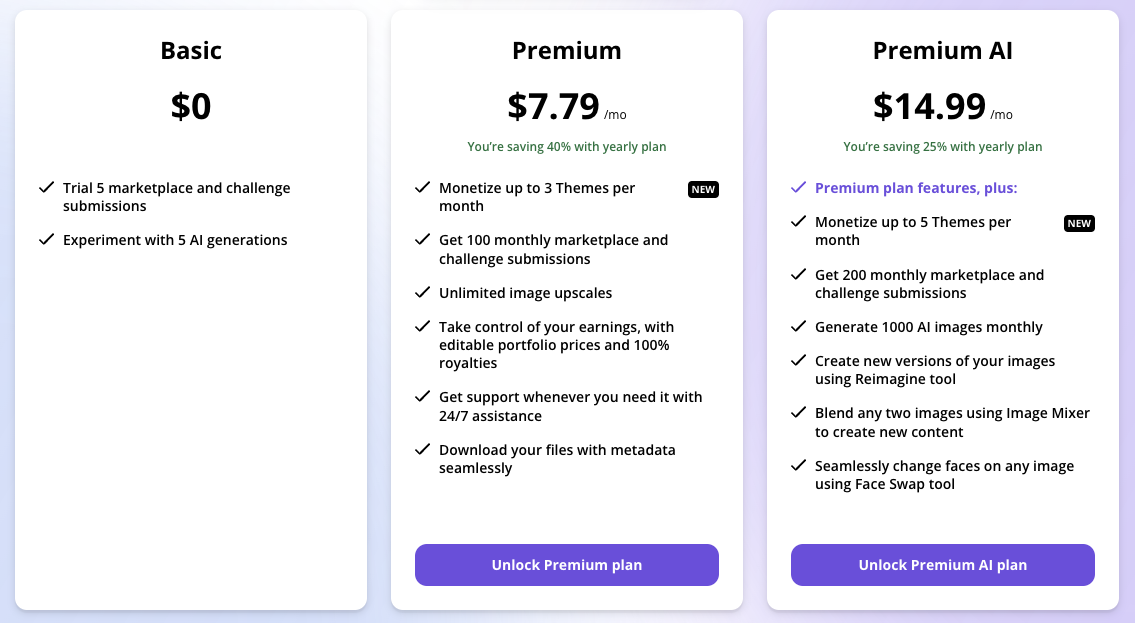Click the purple checkmark beside Premium plan features
The image size is (1135, 623).
click(798, 188)
